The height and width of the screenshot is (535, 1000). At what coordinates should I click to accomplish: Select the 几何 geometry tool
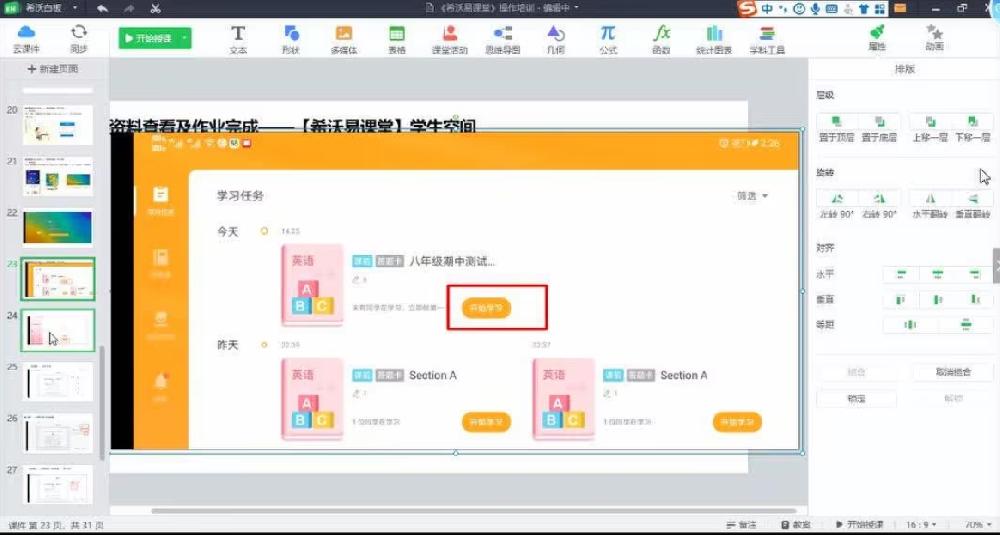(555, 40)
